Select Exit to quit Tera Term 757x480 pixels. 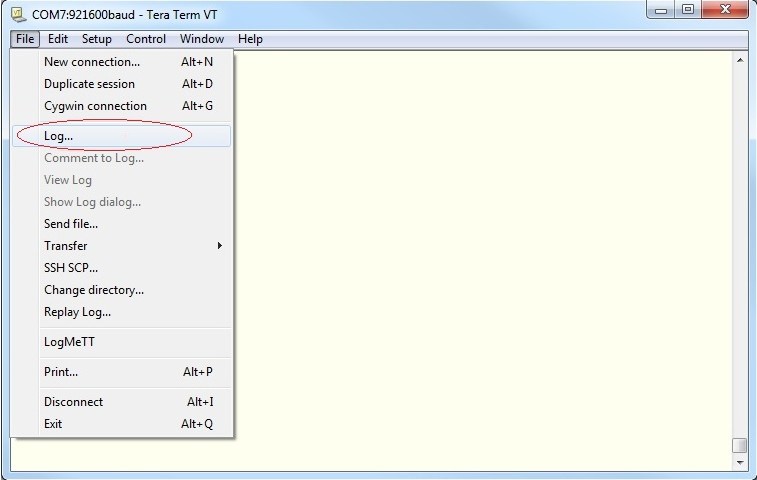coord(121,424)
